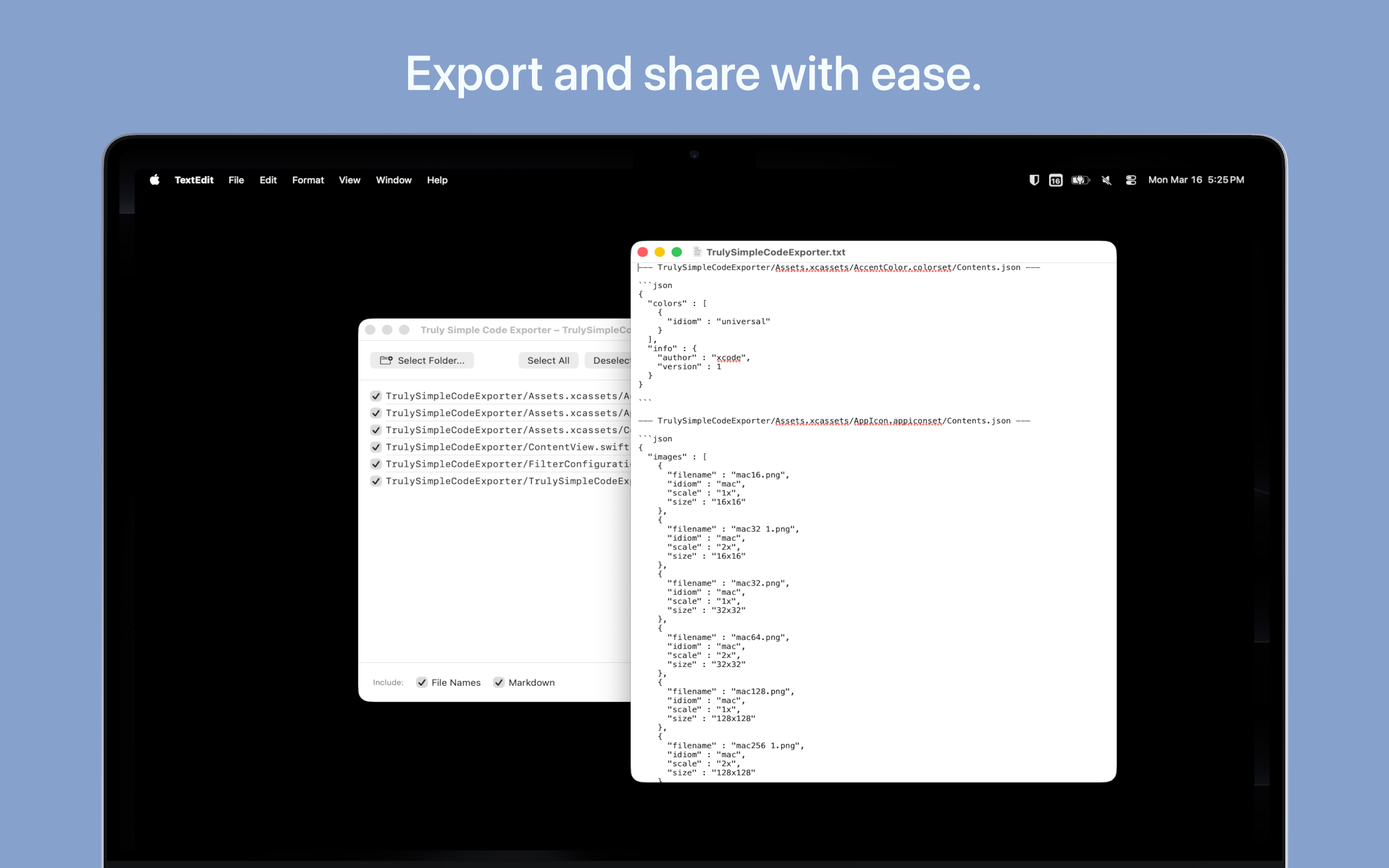Image resolution: width=1389 pixels, height=868 pixels.
Task: Open the Apple menu
Action: [x=154, y=180]
